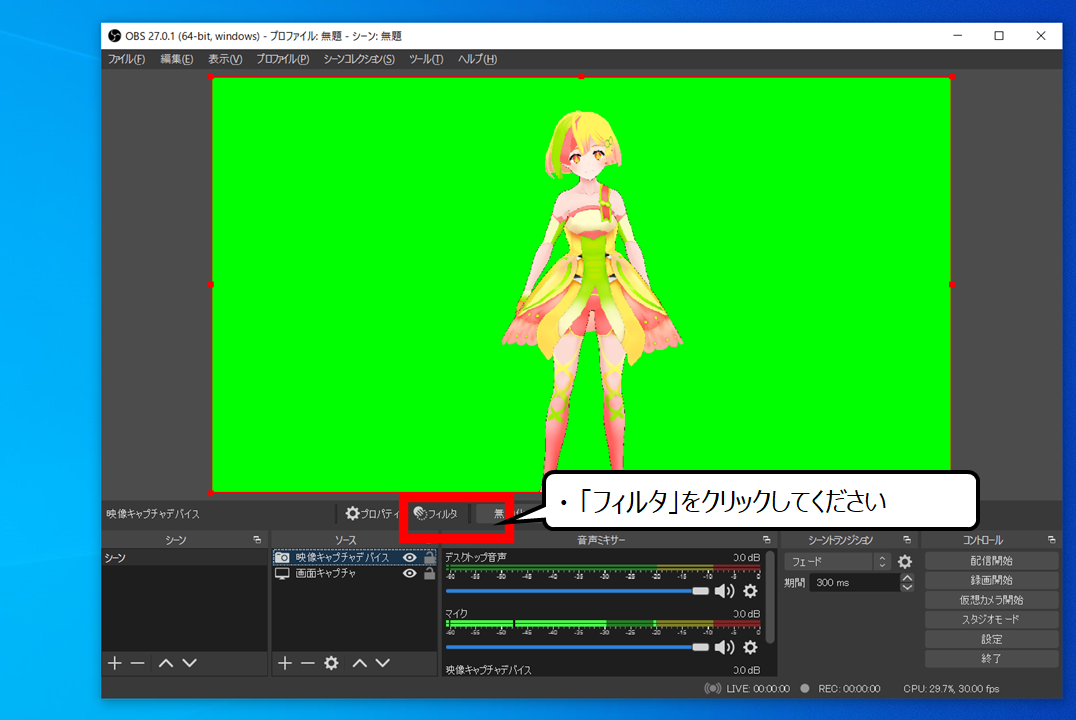
Task: Open the ファイル(F) menu
Action: click(126, 59)
